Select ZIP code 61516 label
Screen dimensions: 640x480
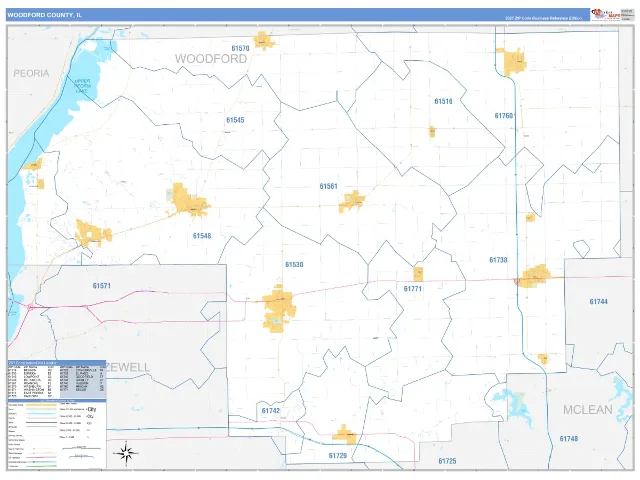point(443,101)
